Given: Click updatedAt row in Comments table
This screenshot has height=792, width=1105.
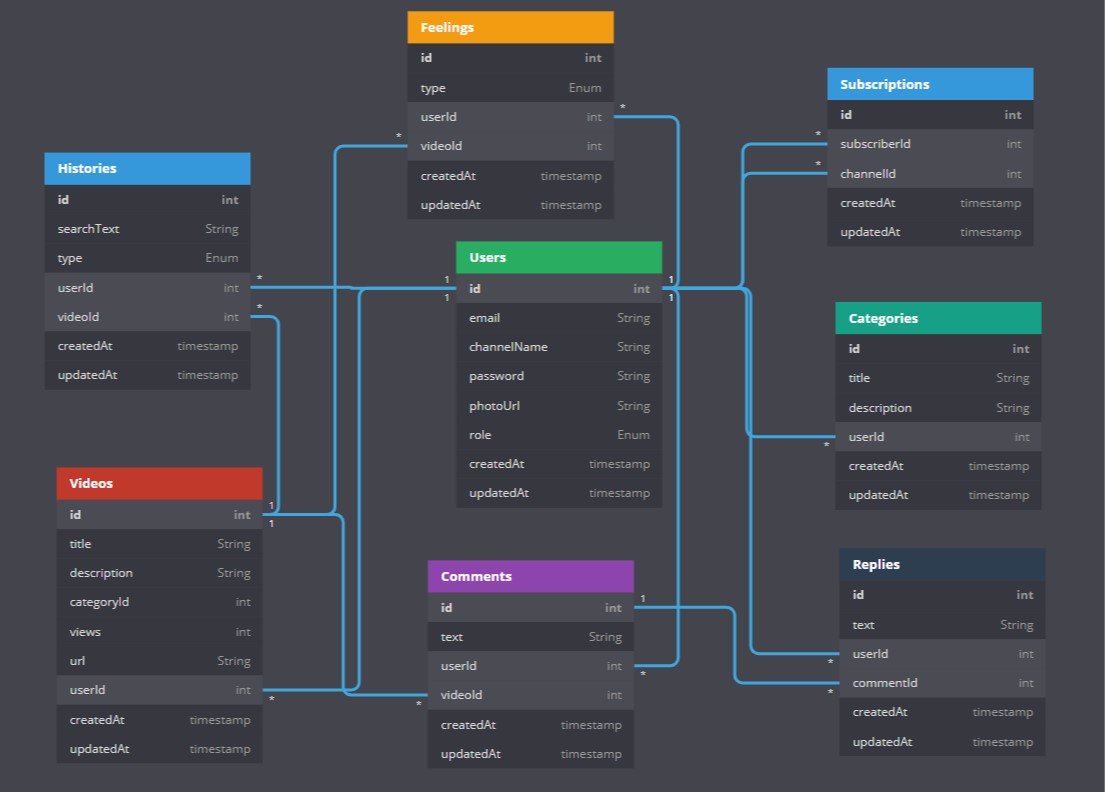Looking at the screenshot, I should pos(531,754).
